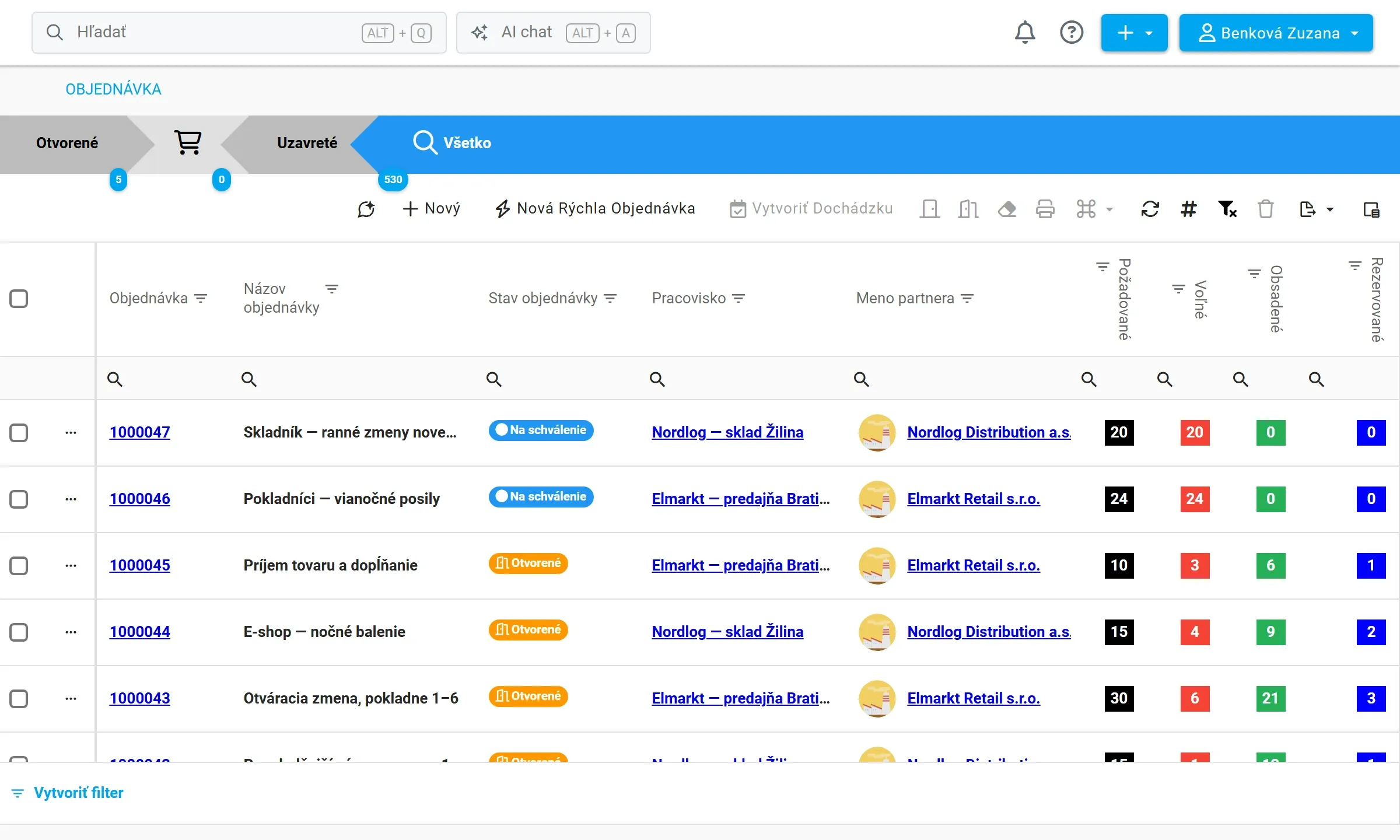Open the three-dots menu for order 1000044
Screen dimensions: 1400x840
71,632
